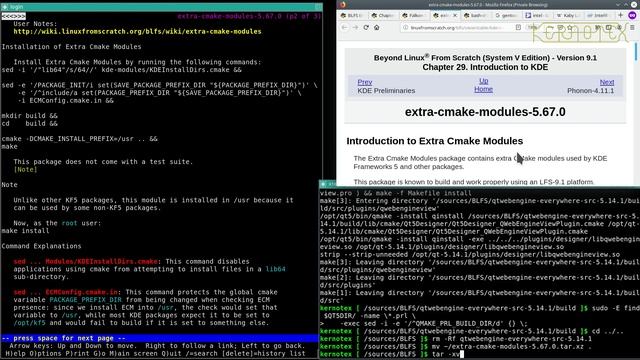The width and height of the screenshot is (640, 360).
Task: Click the 'extra-cmake-modules-5.67.0' page heading
Action: pos(485,112)
